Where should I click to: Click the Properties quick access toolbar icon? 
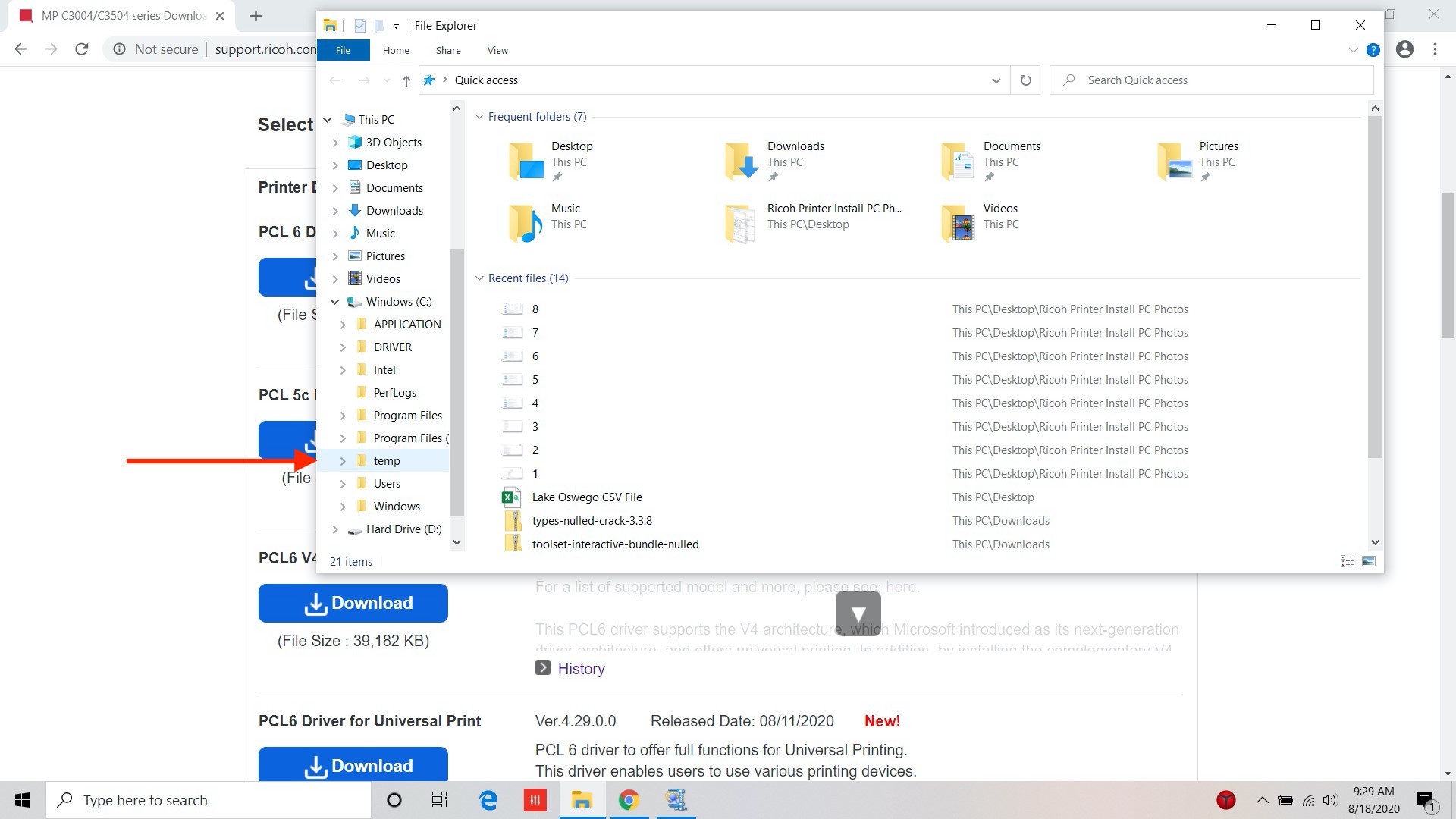[x=360, y=26]
